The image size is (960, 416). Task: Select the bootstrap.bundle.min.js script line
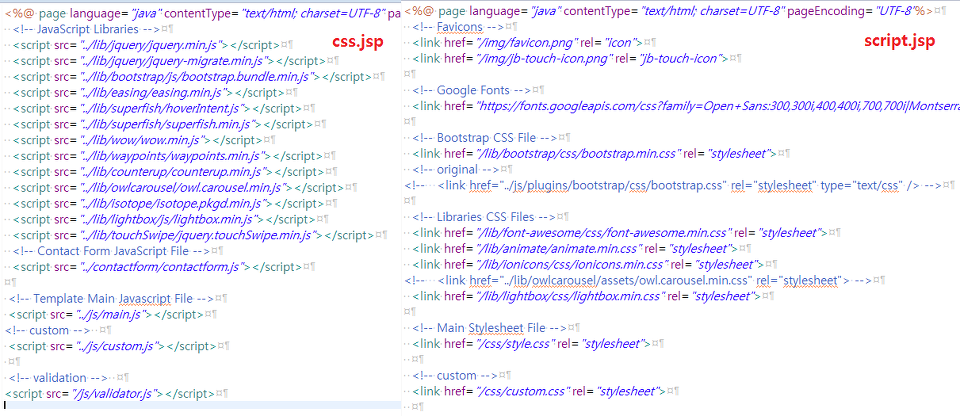click(191, 77)
